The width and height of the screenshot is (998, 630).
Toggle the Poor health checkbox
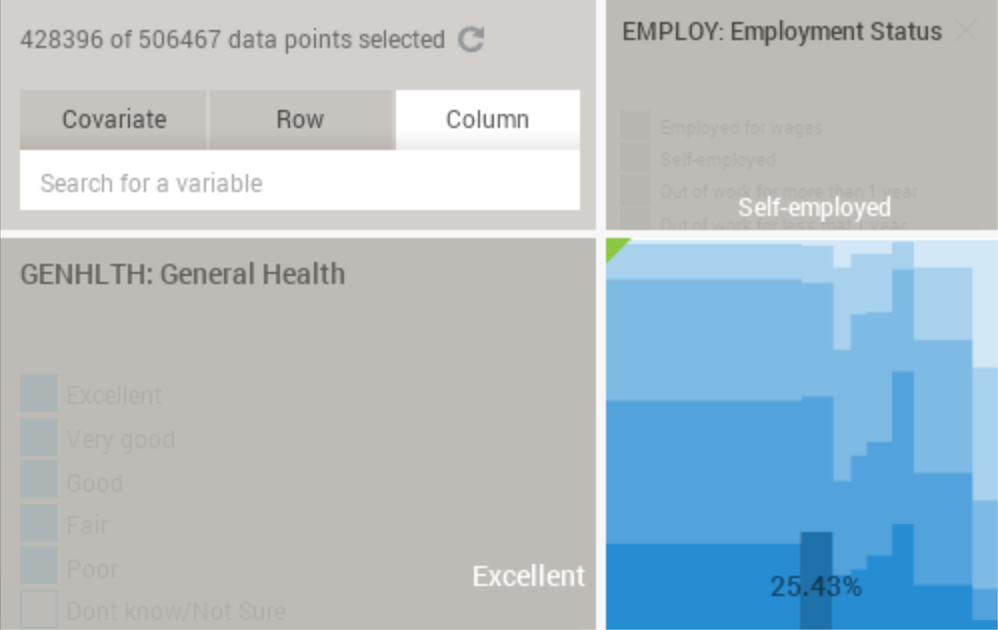(x=39, y=566)
